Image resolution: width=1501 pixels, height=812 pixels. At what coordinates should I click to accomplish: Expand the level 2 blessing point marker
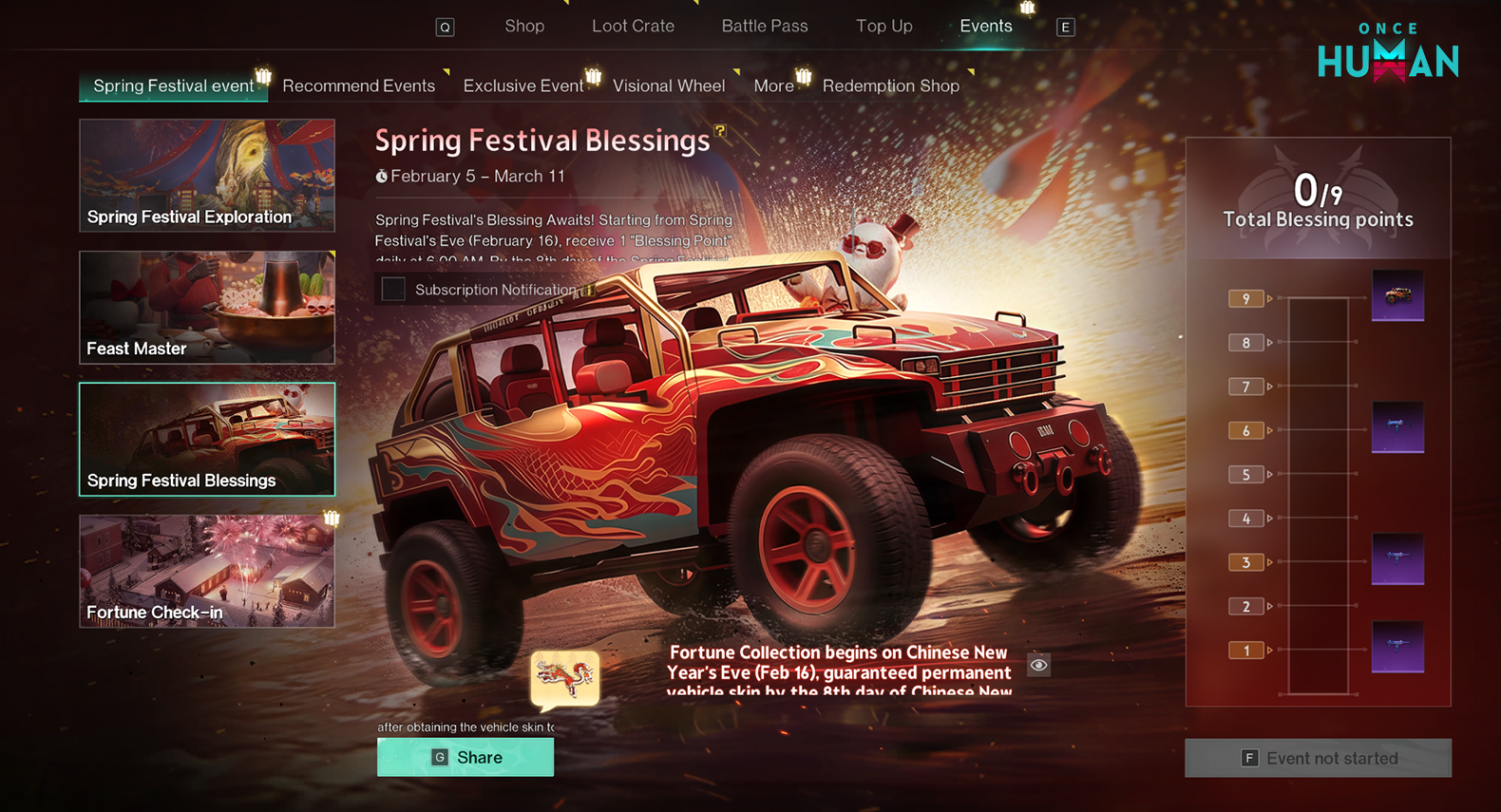[1246, 606]
